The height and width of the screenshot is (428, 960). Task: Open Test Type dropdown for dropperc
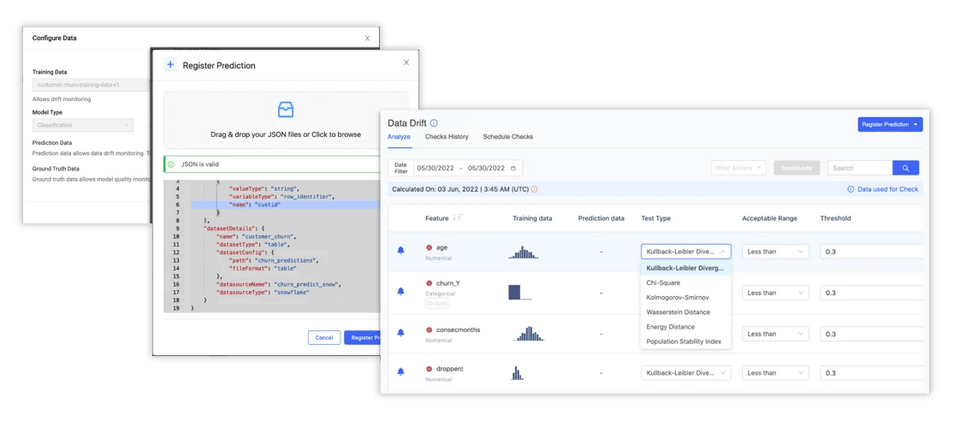pyautogui.click(x=686, y=372)
